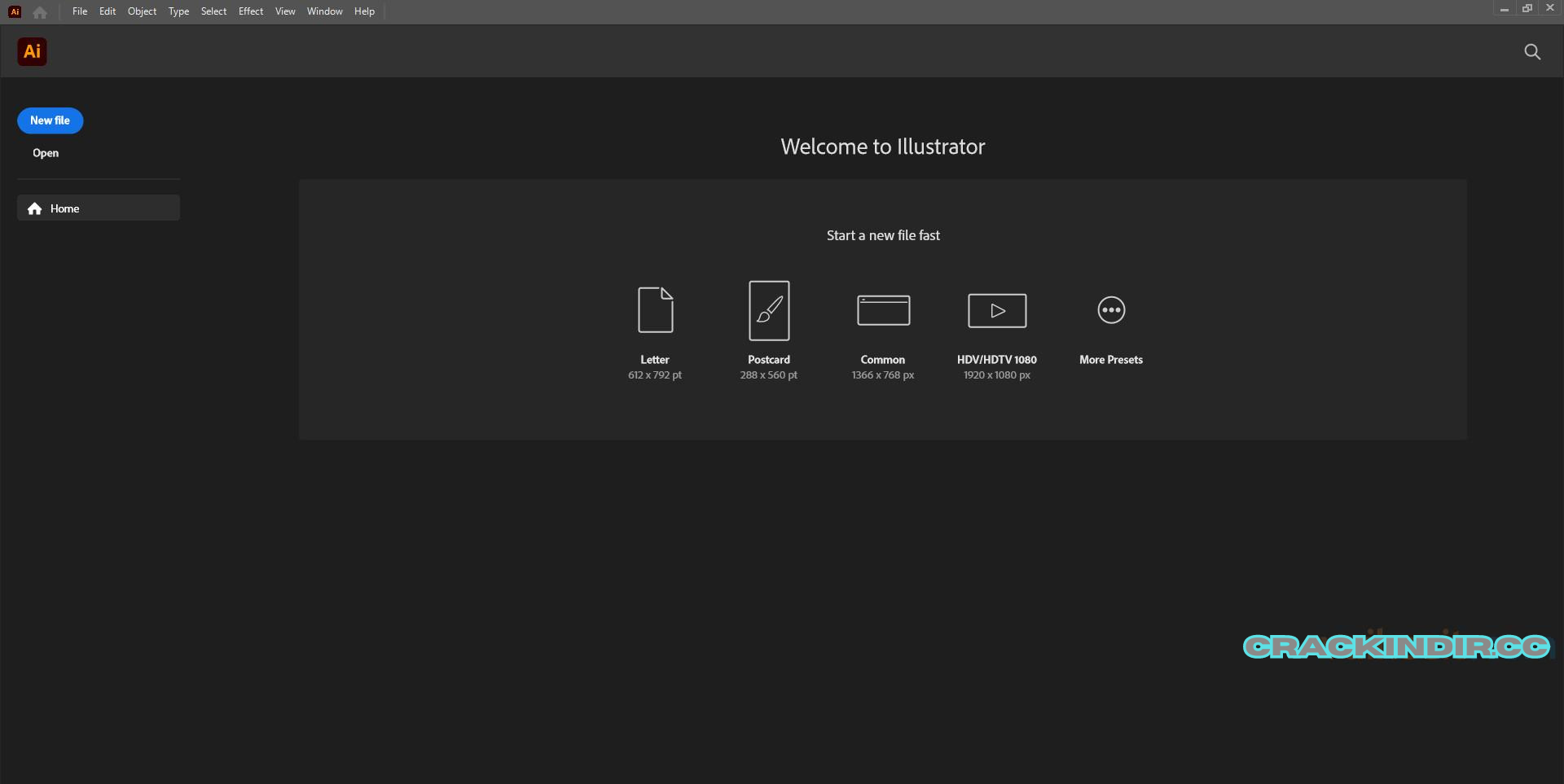Click the Common preset label
Screen dimensions: 1564x784
pyautogui.click(x=883, y=360)
